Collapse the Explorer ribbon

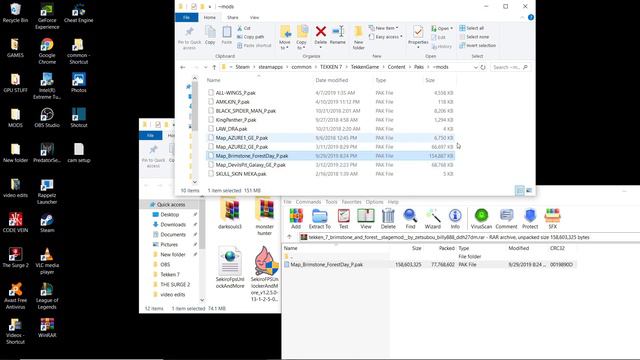pyautogui.click(x=522, y=18)
